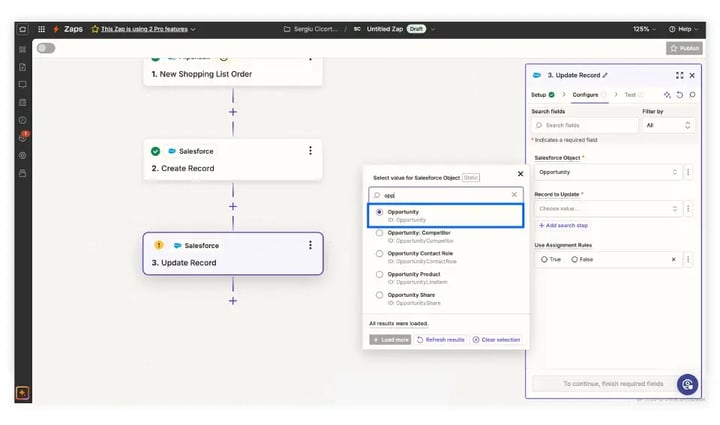Open options menu beside Salesforce Object field
The width and height of the screenshot is (720, 425).
688,172
